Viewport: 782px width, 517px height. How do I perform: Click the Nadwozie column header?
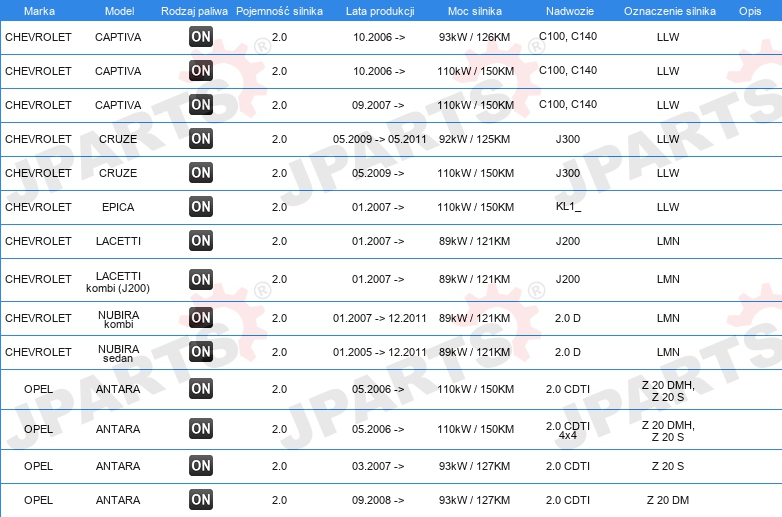(570, 11)
